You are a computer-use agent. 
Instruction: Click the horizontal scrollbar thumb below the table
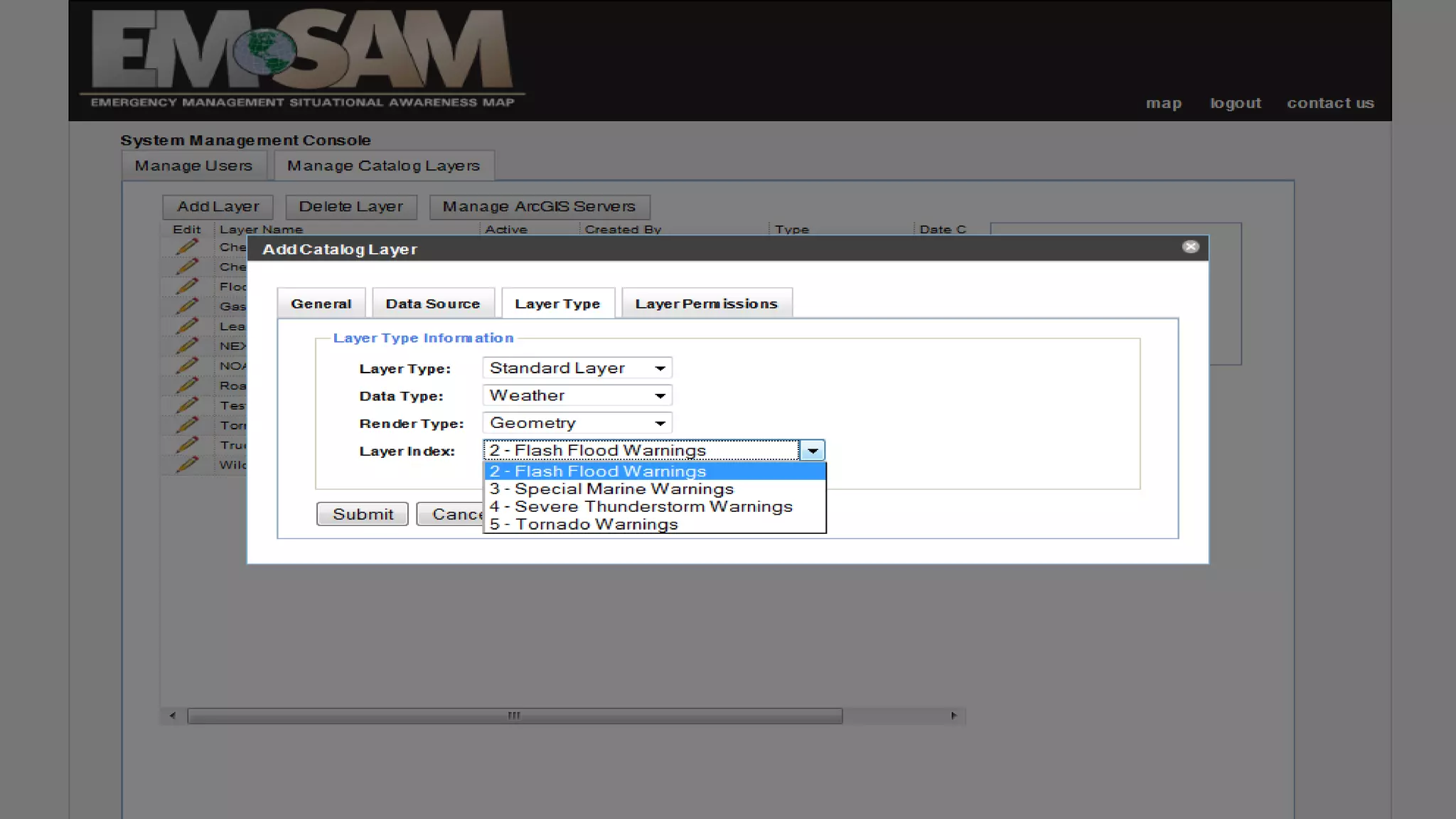tap(514, 715)
